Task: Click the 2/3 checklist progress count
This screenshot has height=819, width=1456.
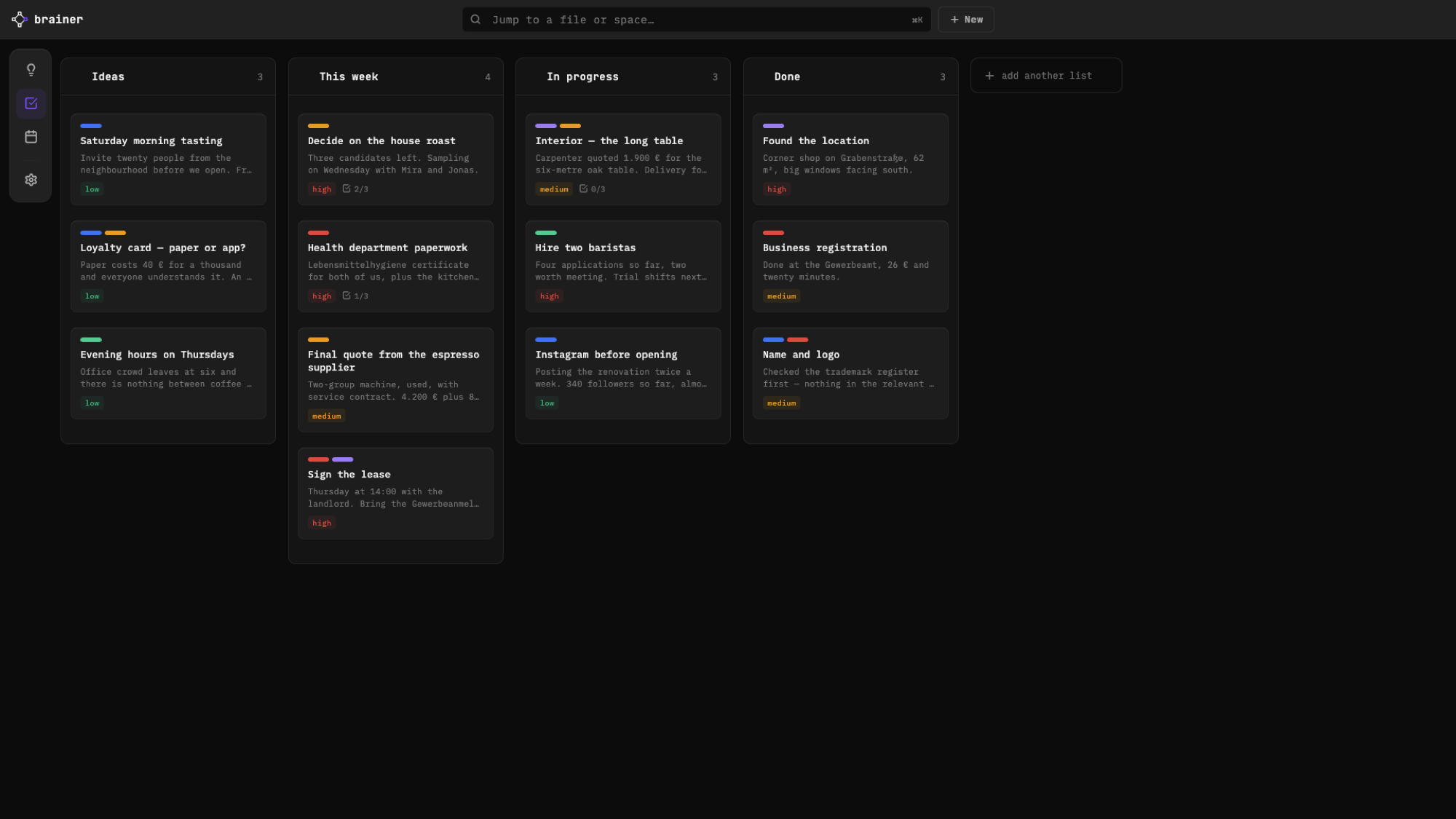Action: [x=361, y=189]
